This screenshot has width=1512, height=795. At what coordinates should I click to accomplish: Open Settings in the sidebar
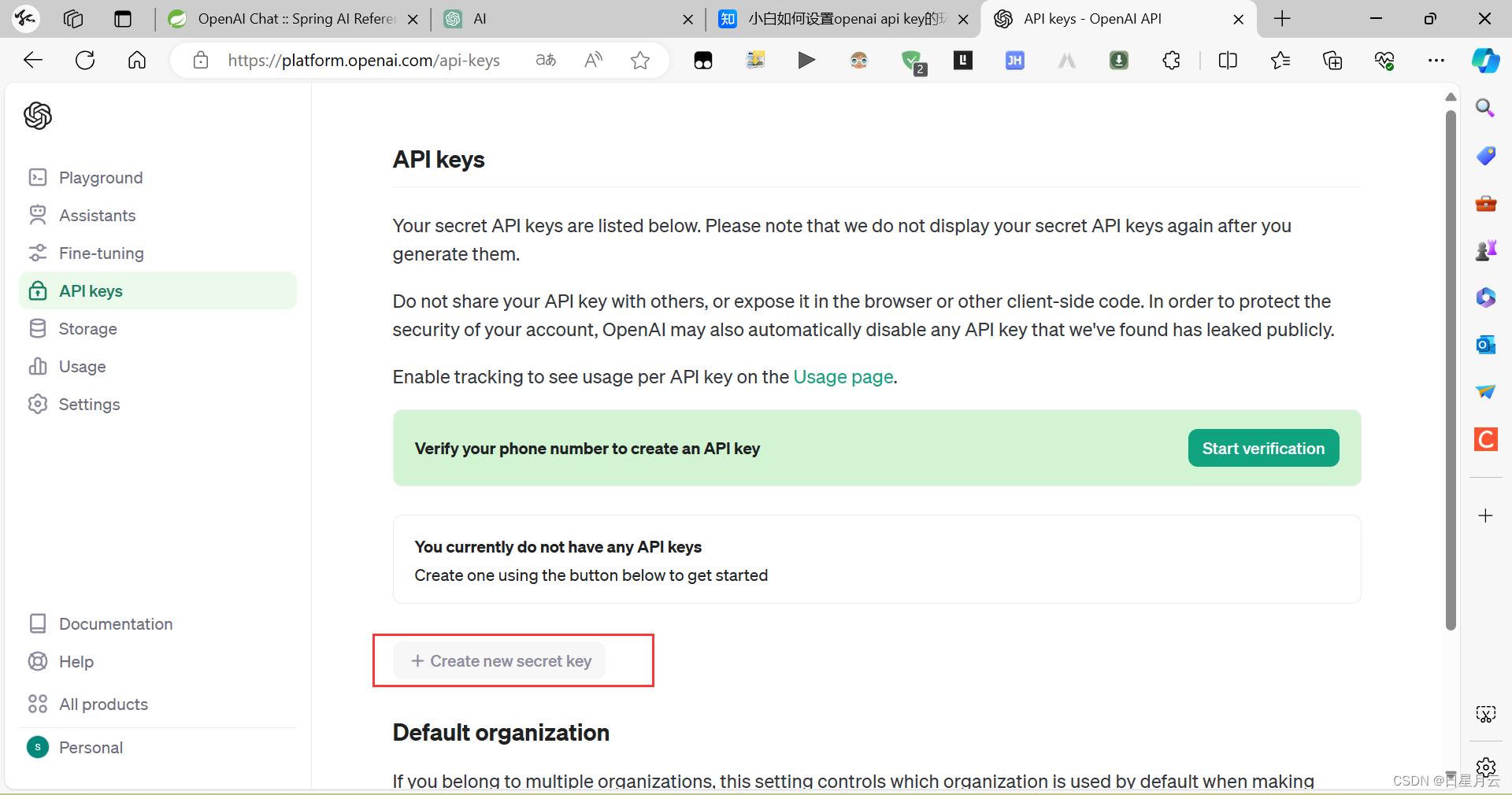coord(157,405)
